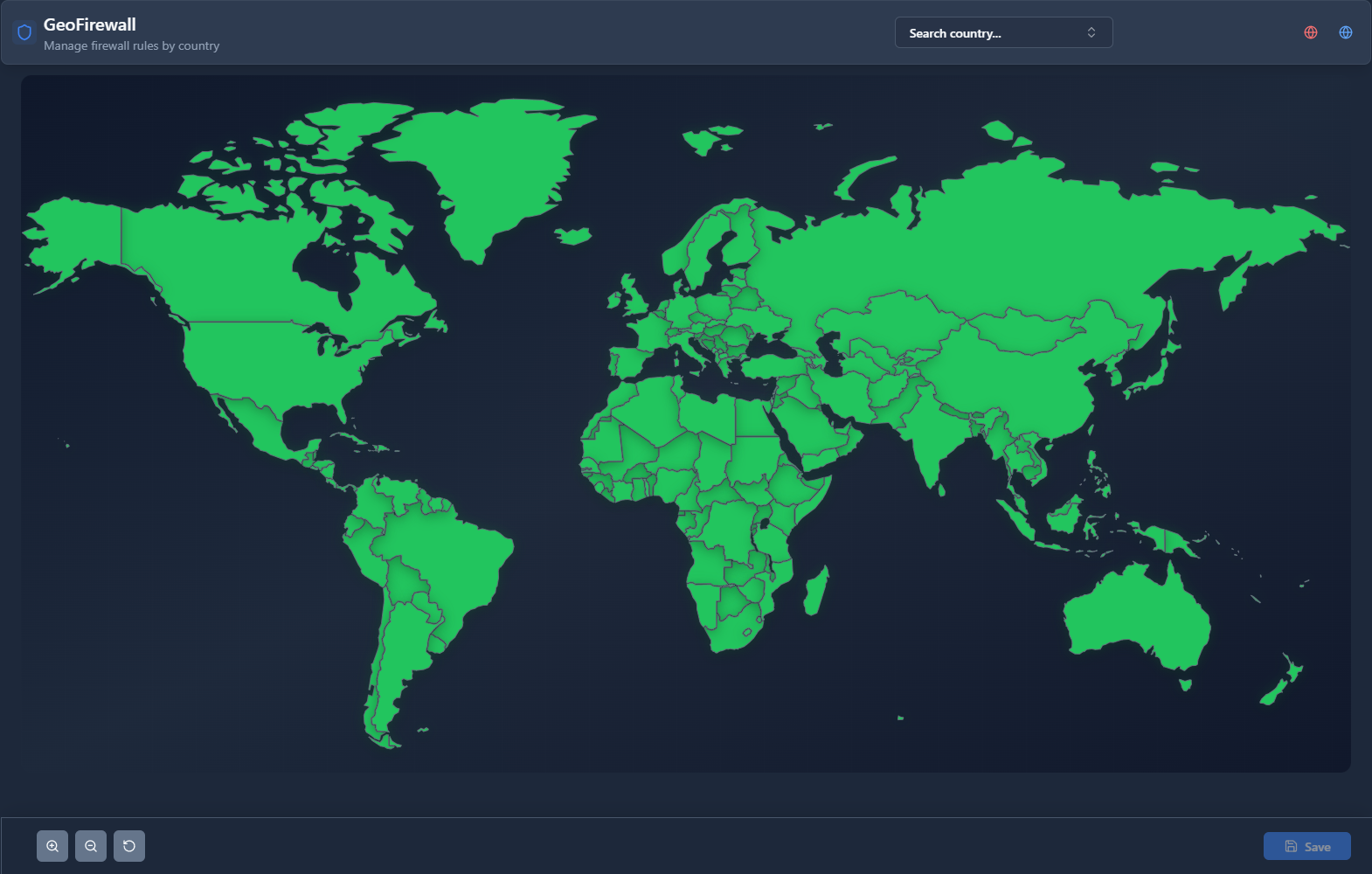Save the firewall rules
Viewport: 1372px width, 874px height.
(x=1306, y=846)
